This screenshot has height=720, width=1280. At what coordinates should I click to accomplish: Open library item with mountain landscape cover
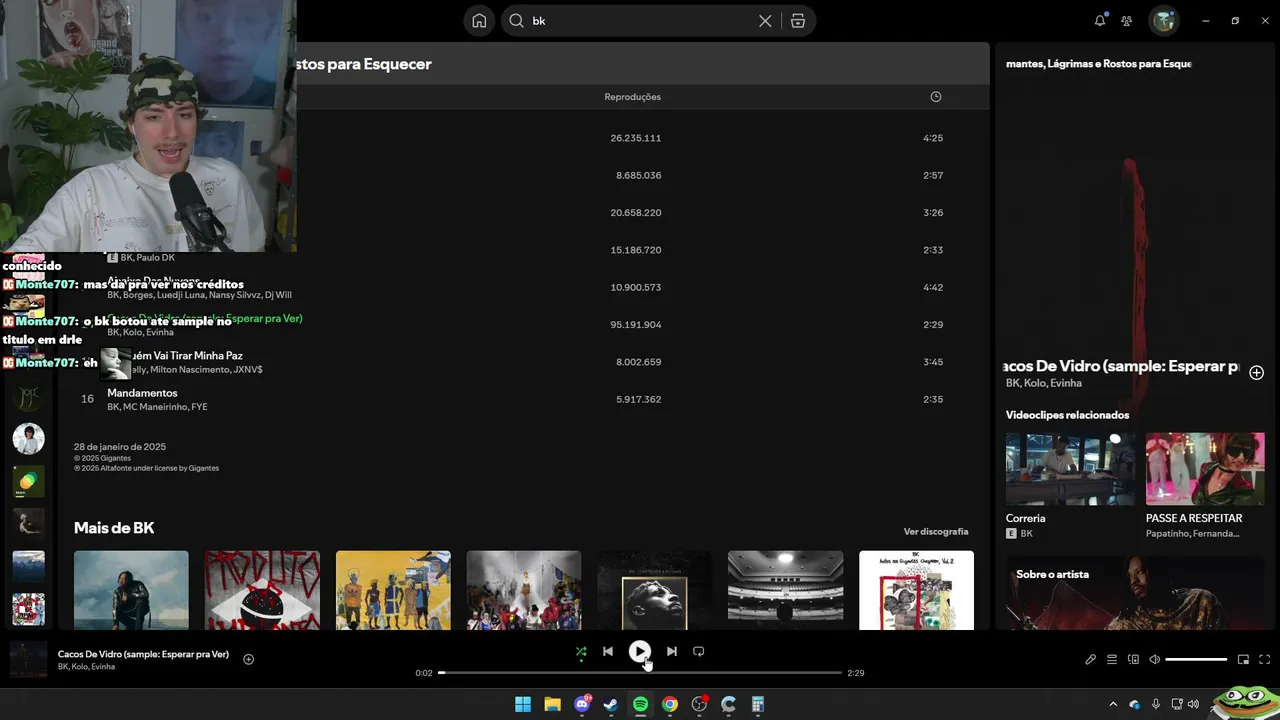tap(28, 566)
